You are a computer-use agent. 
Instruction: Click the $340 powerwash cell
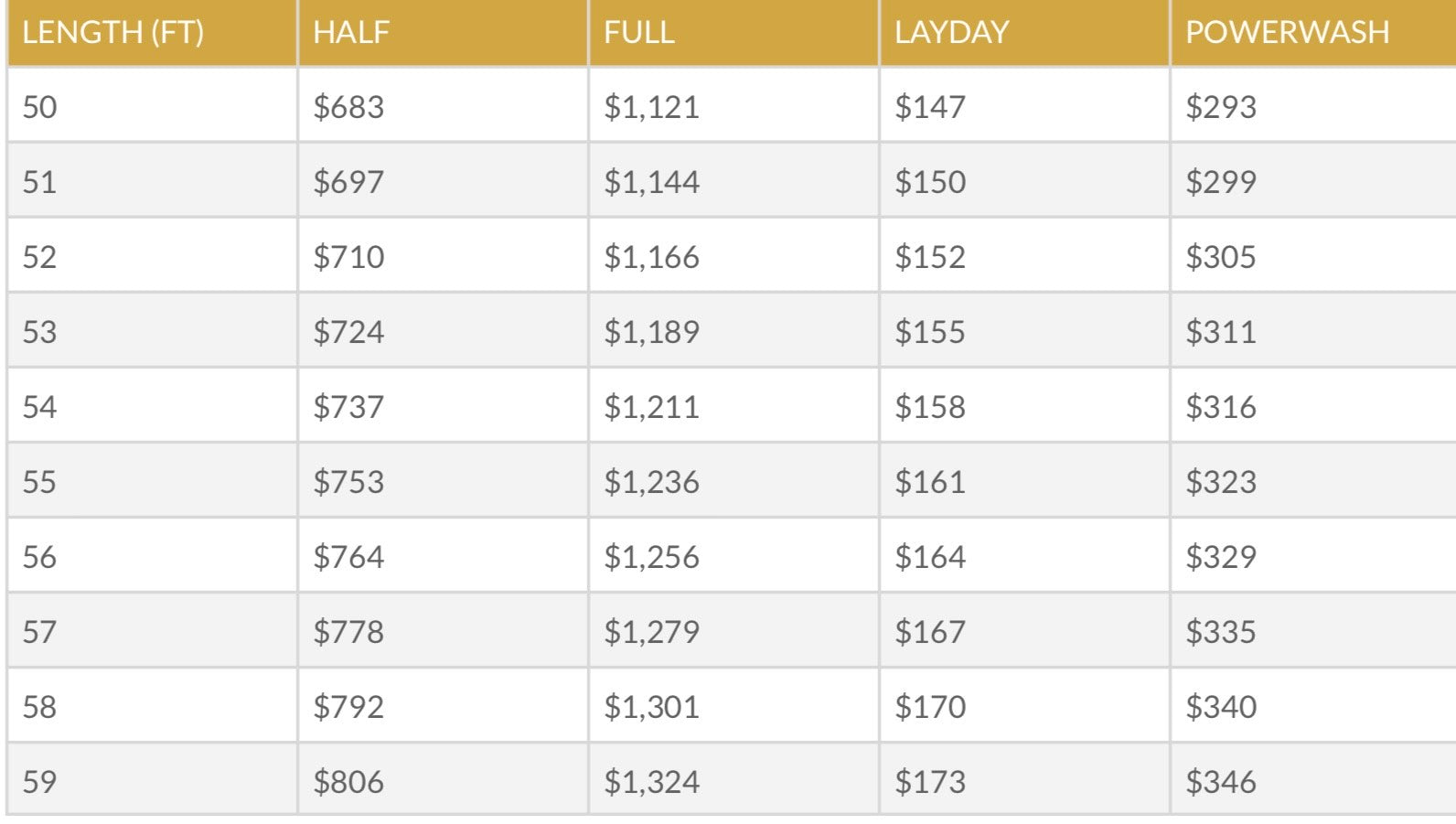[x=1221, y=707]
